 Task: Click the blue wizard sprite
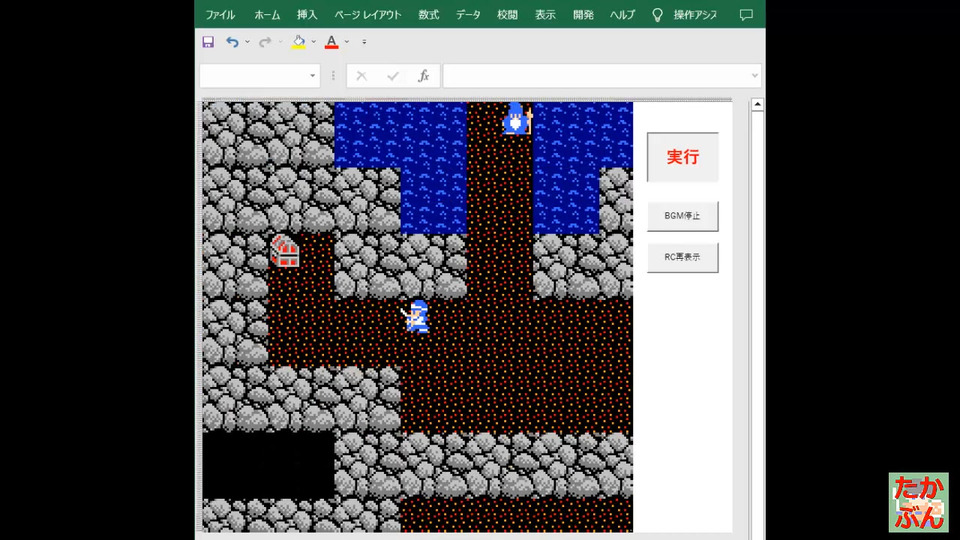pyautogui.click(x=517, y=119)
